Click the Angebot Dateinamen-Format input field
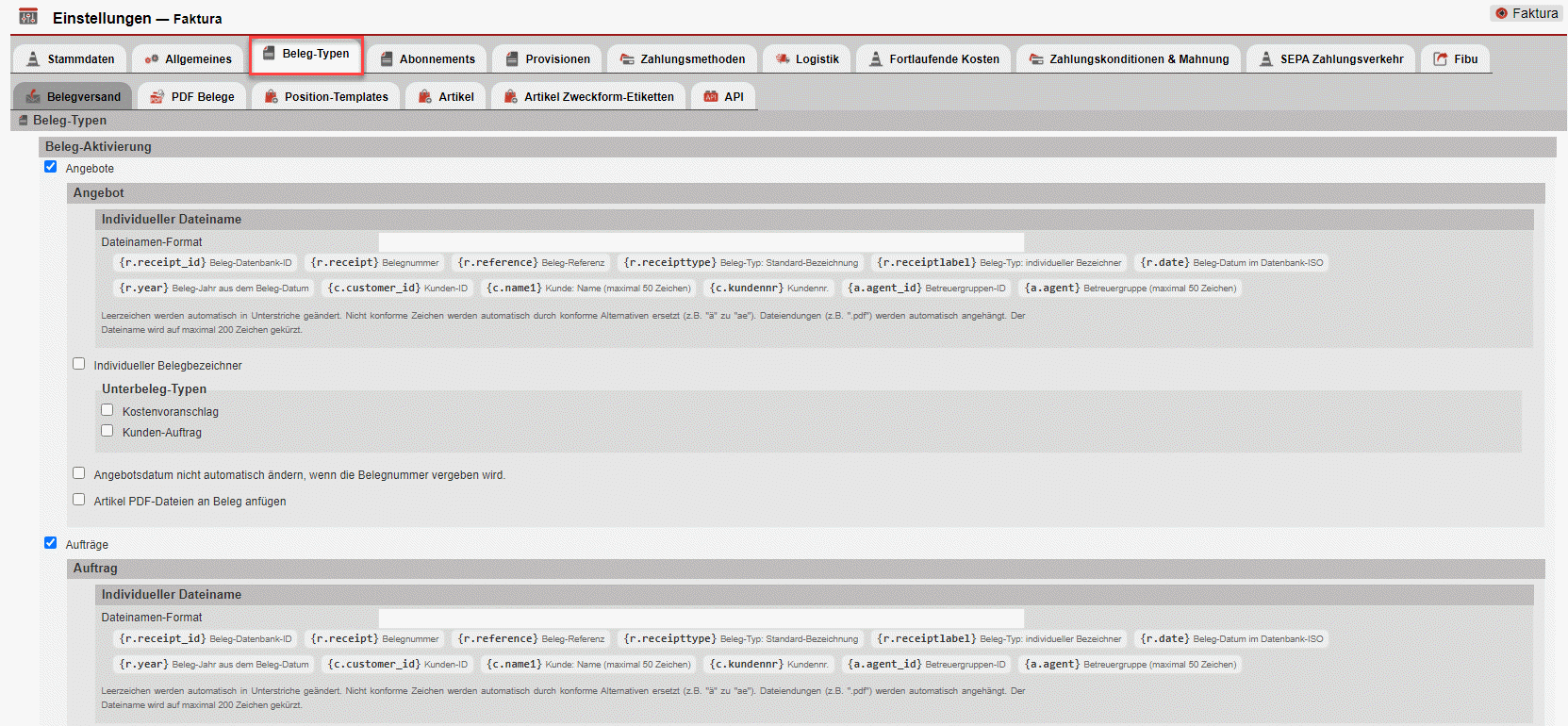 [701, 242]
